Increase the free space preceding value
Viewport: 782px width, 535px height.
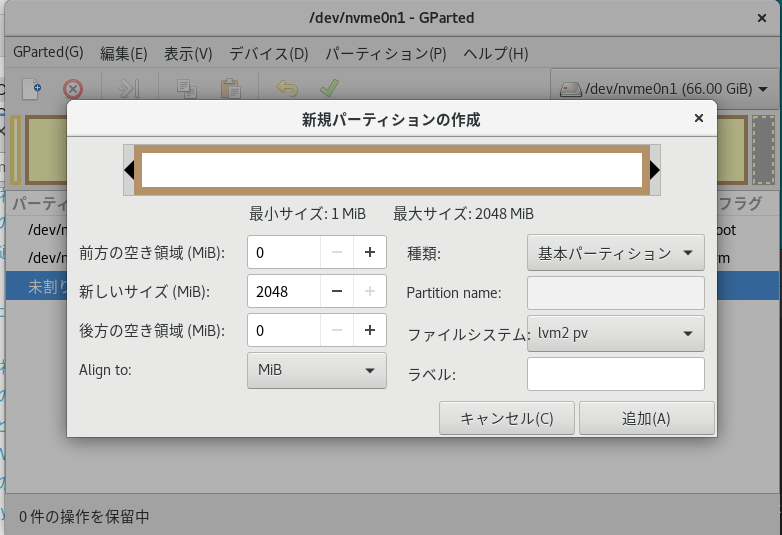pyautogui.click(x=369, y=252)
